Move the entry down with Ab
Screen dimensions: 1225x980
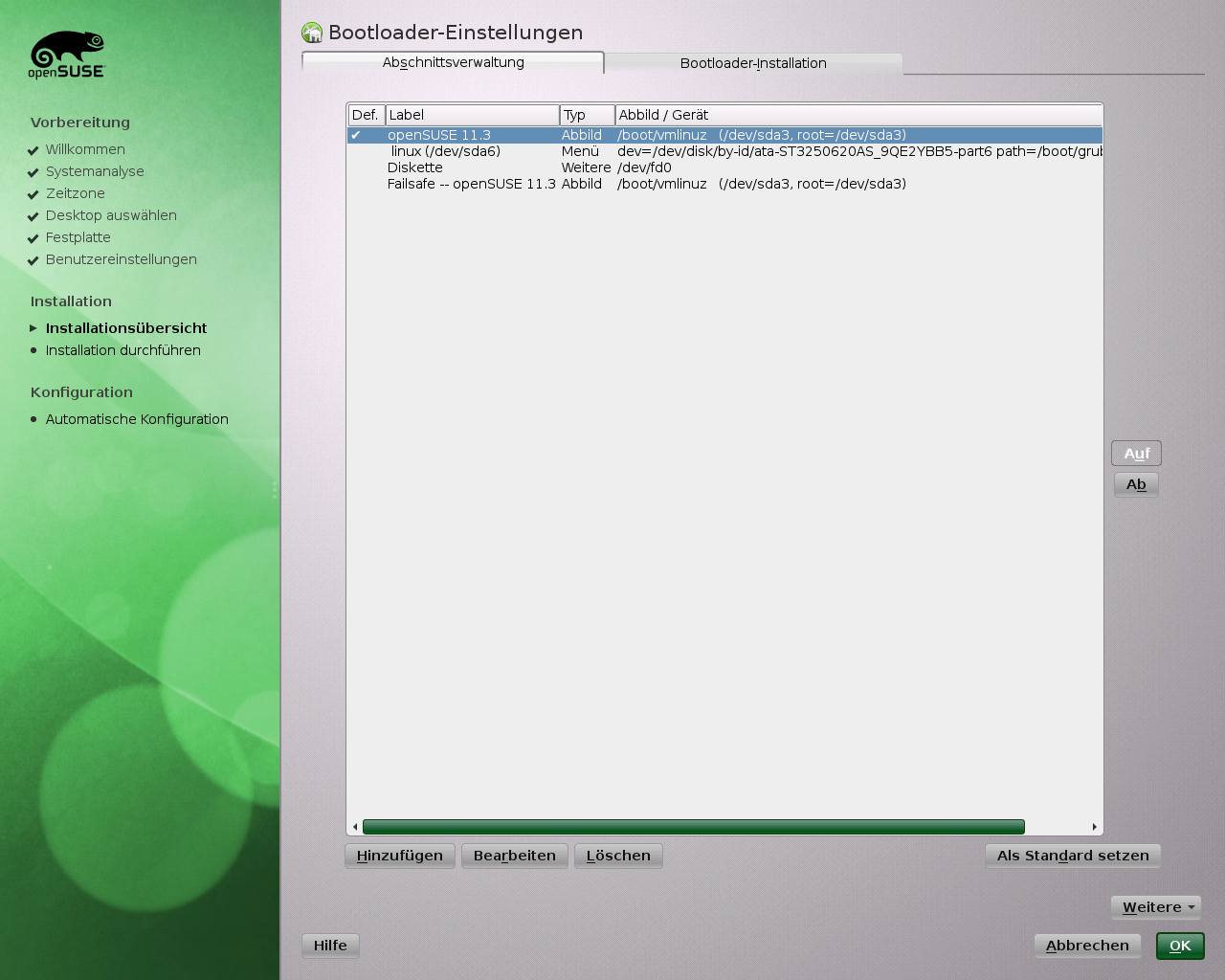point(1136,484)
